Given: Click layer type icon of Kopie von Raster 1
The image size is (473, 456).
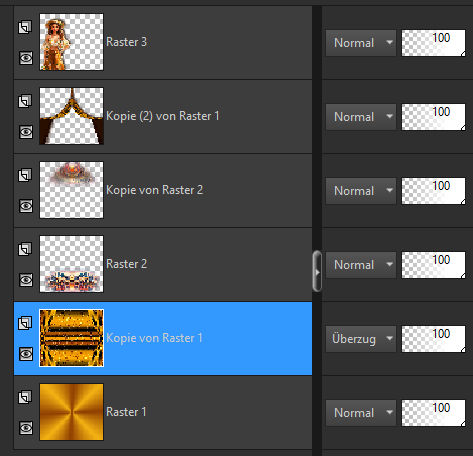Looking at the screenshot, I should 25,323.
